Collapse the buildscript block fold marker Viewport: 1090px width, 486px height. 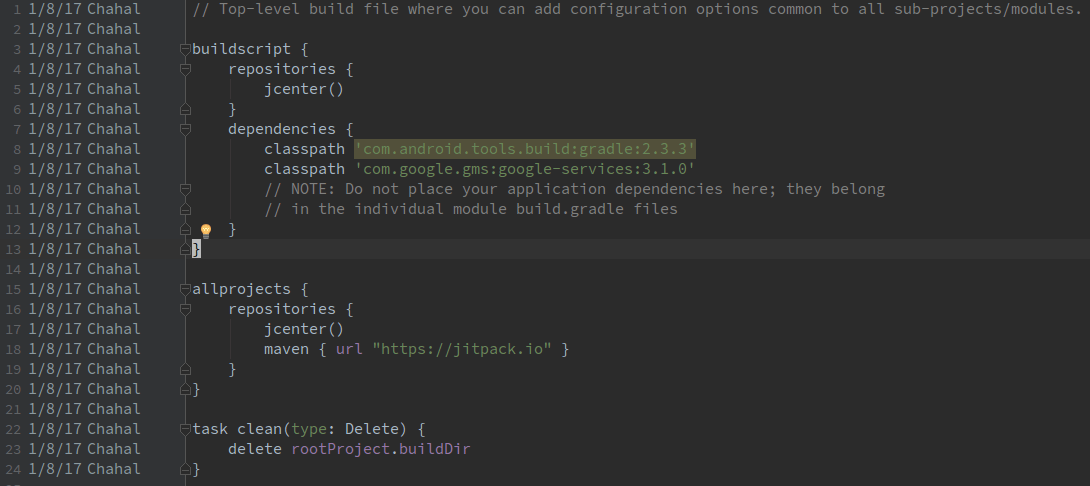tap(185, 49)
